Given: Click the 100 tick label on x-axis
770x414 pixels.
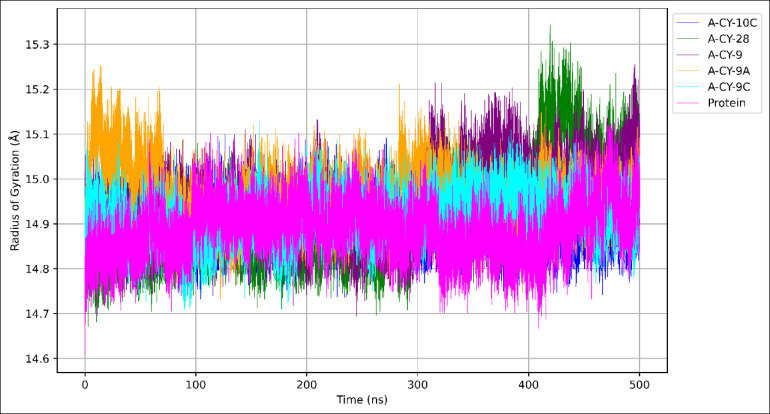Looking at the screenshot, I should pos(196,383).
